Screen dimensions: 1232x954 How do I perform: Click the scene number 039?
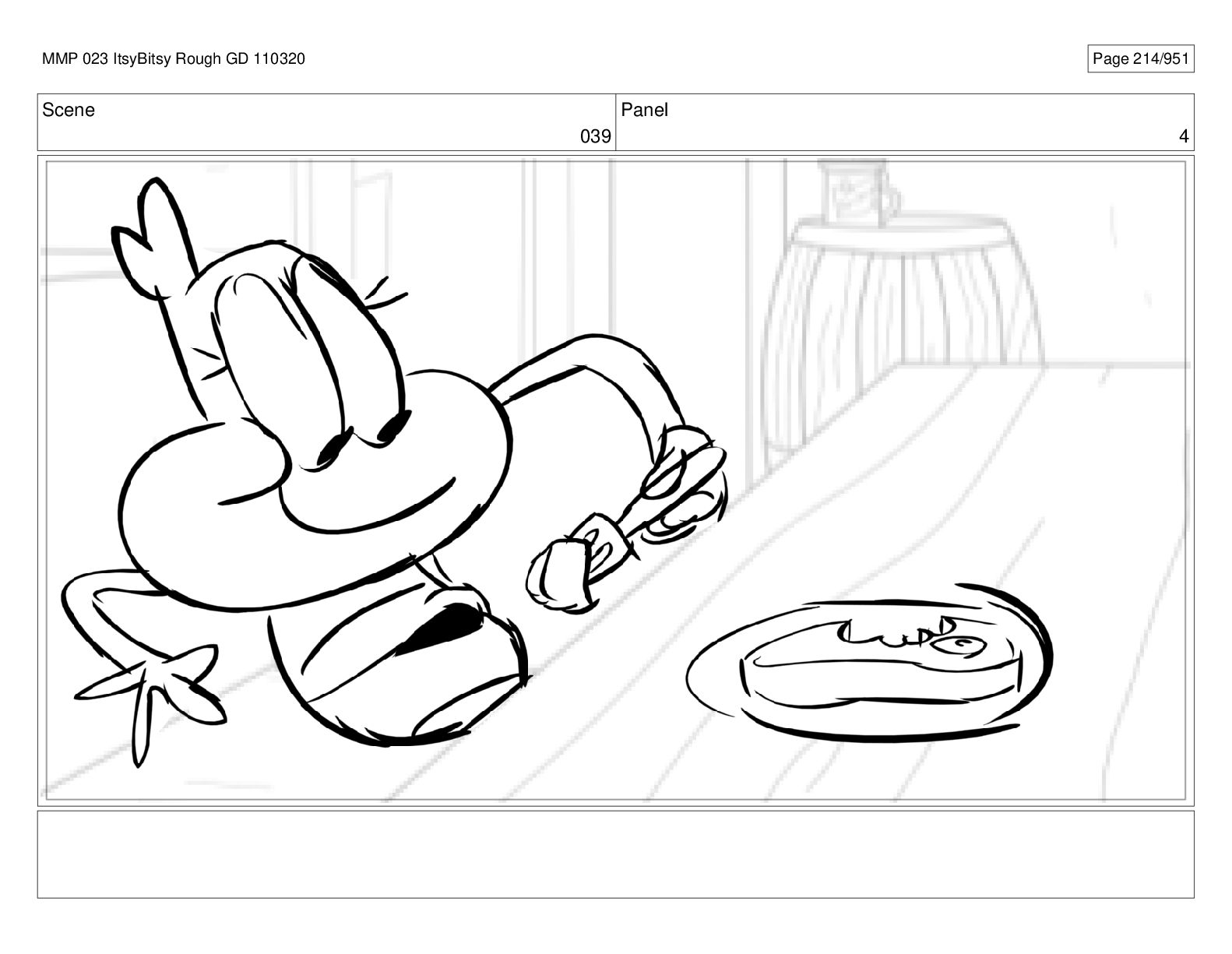point(596,137)
